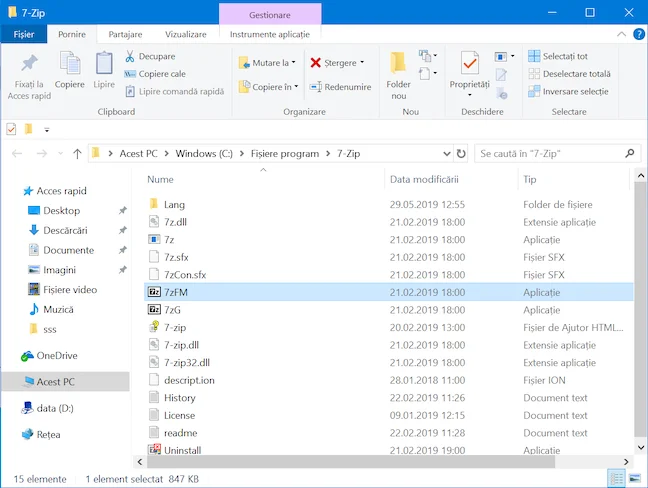This screenshot has width=648, height=488.
Task: Click the forward navigation arrow
Action: click(x=42, y=154)
